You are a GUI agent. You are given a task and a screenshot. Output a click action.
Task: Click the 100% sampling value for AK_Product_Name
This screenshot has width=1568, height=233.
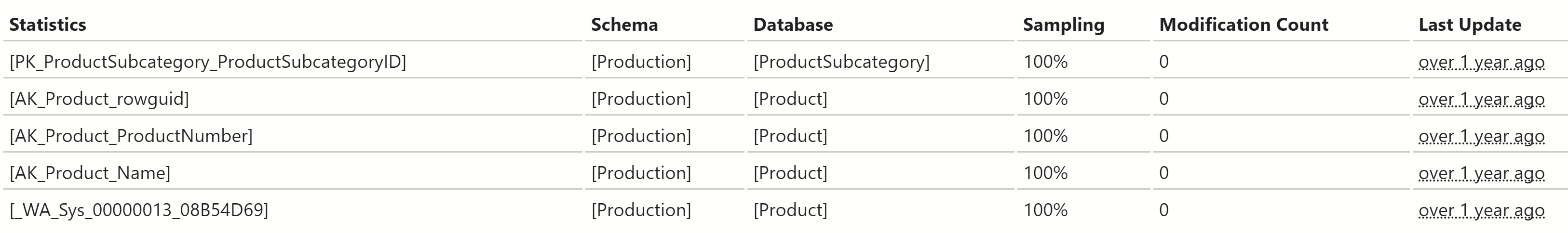pos(1045,173)
